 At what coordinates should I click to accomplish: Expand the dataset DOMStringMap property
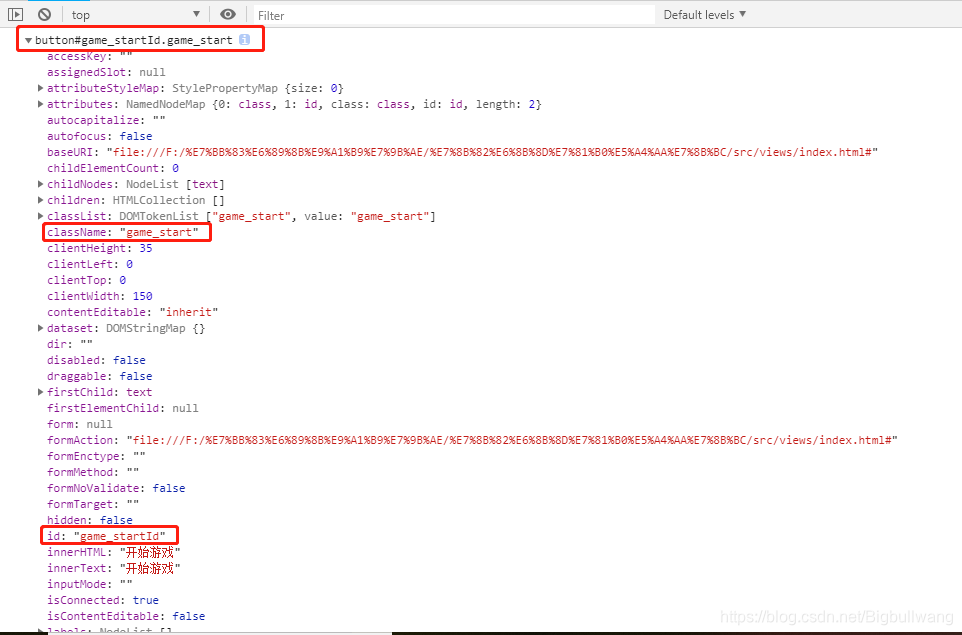click(39, 327)
